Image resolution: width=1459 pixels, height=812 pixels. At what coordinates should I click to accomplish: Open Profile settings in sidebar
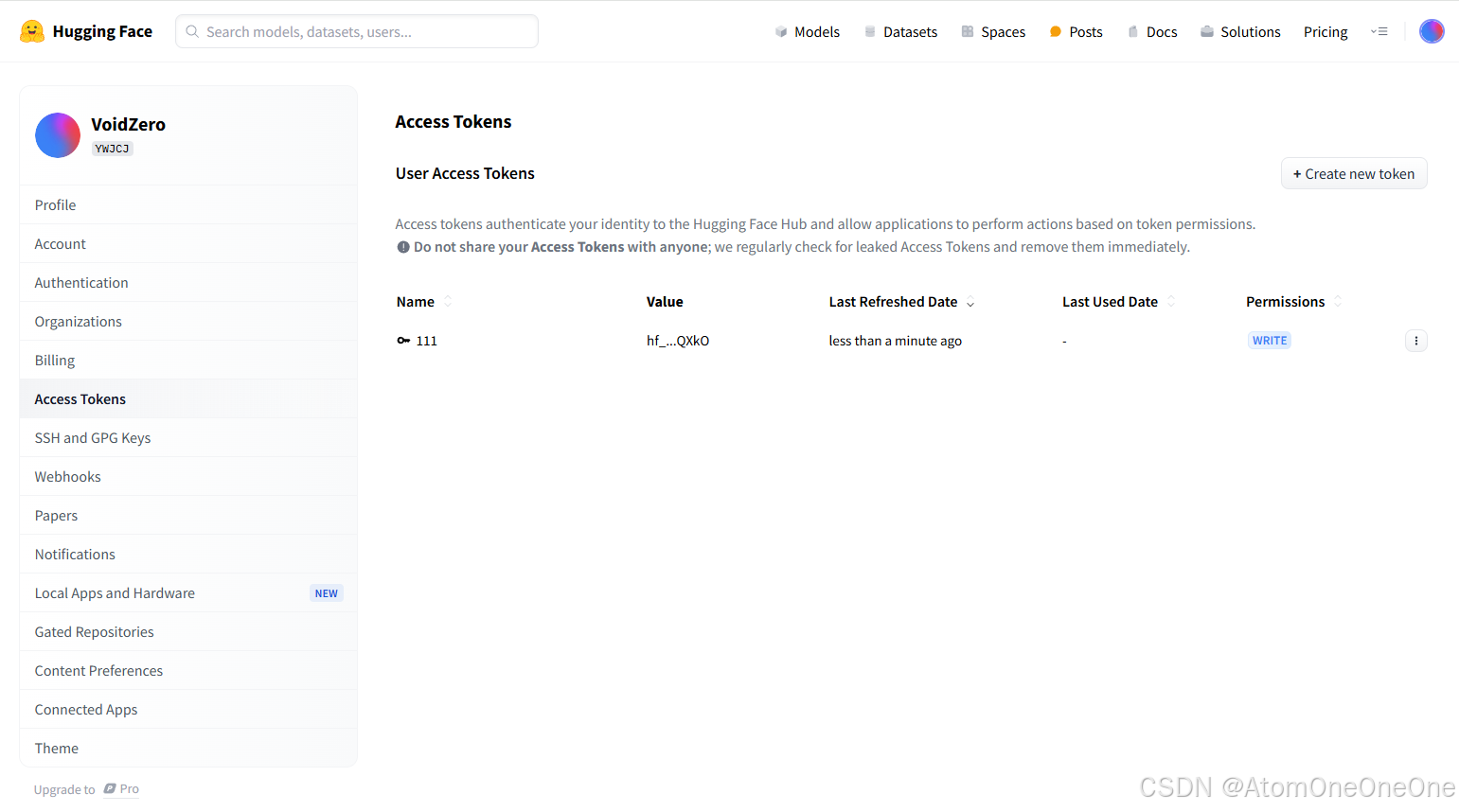(188, 204)
